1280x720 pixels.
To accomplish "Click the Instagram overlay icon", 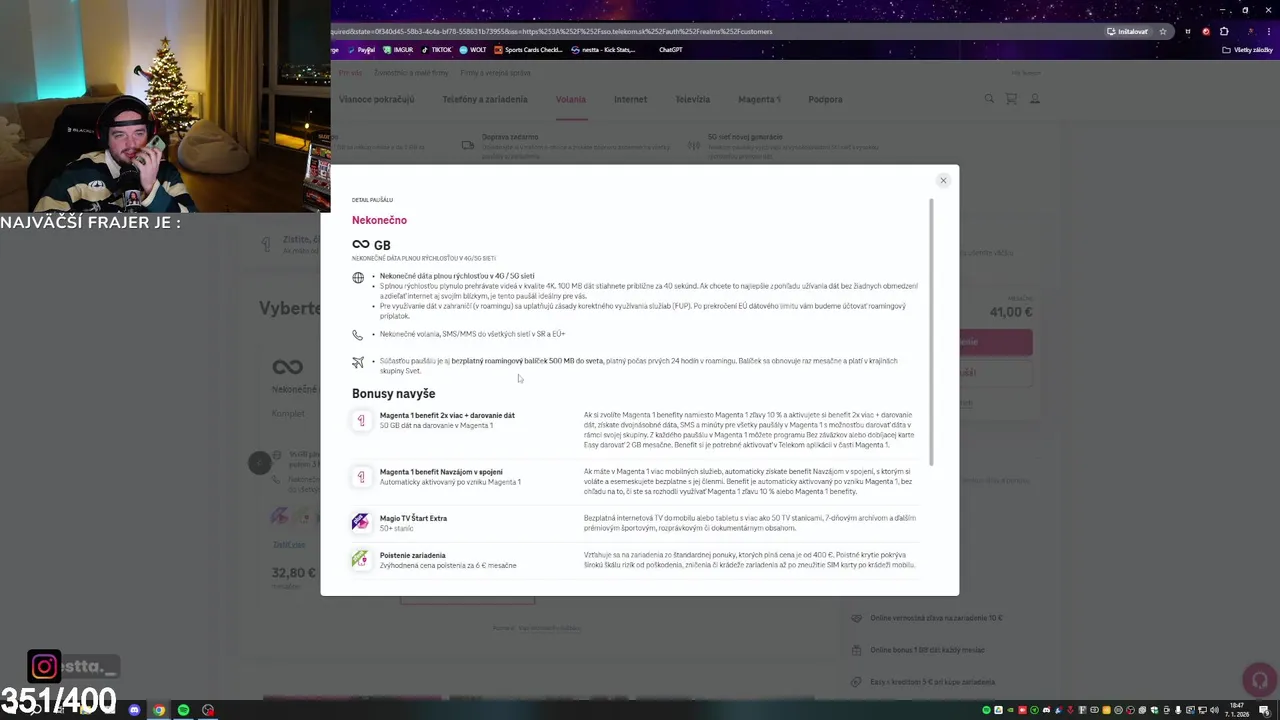I will click(x=44, y=666).
